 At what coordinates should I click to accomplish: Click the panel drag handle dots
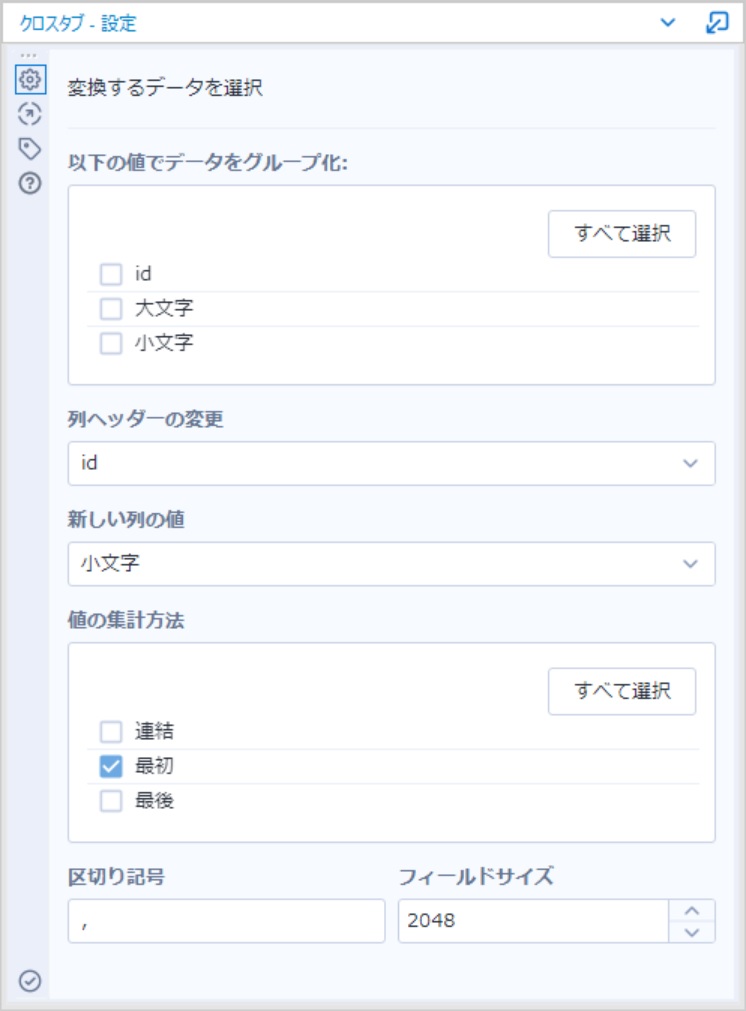click(x=28, y=55)
